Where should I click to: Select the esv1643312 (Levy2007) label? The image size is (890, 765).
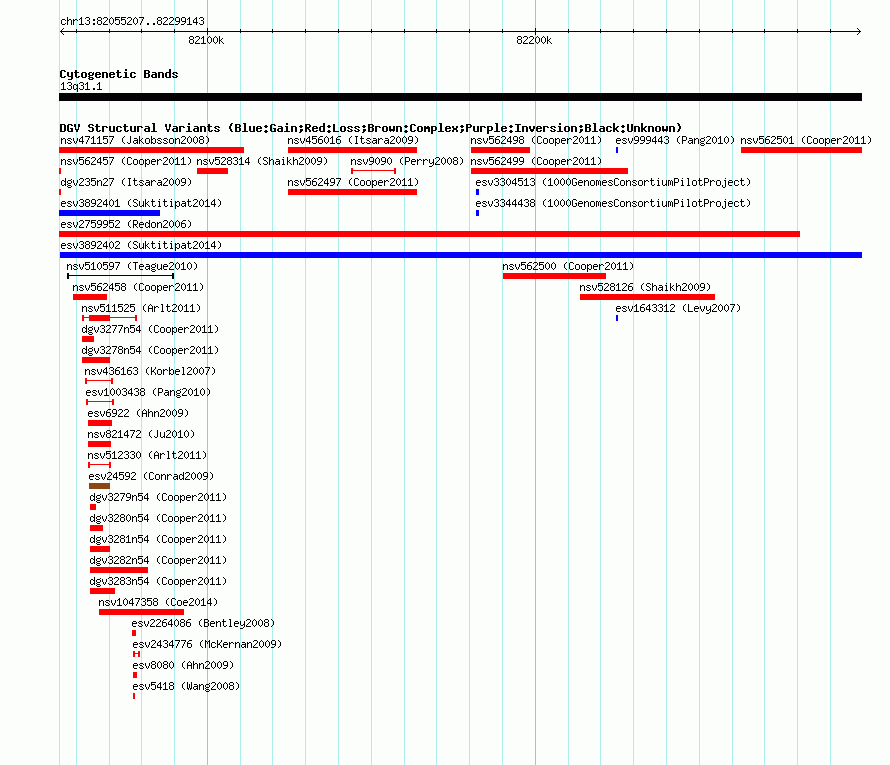[x=678, y=308]
